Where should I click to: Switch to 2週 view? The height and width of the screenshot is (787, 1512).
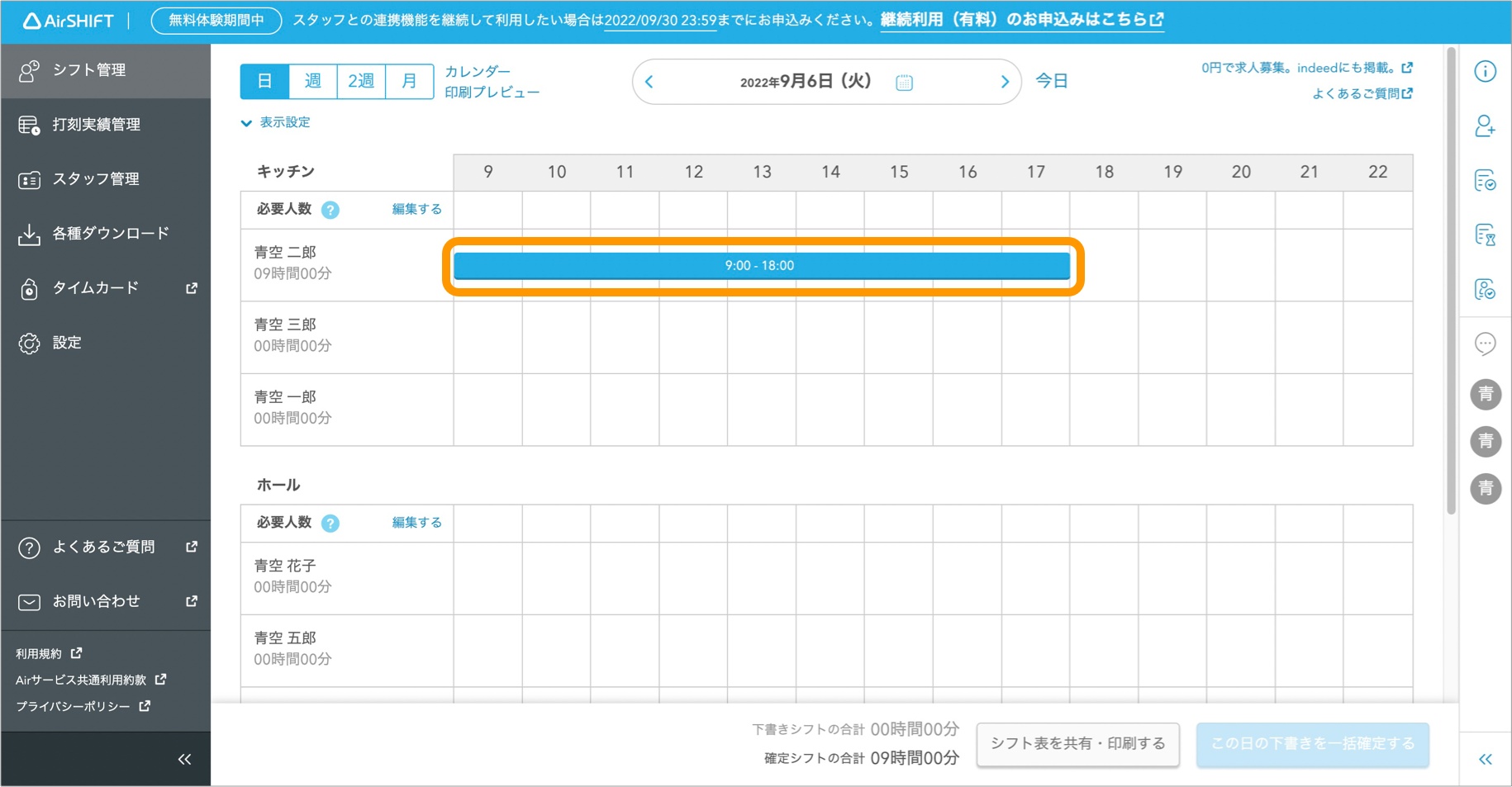point(360,81)
